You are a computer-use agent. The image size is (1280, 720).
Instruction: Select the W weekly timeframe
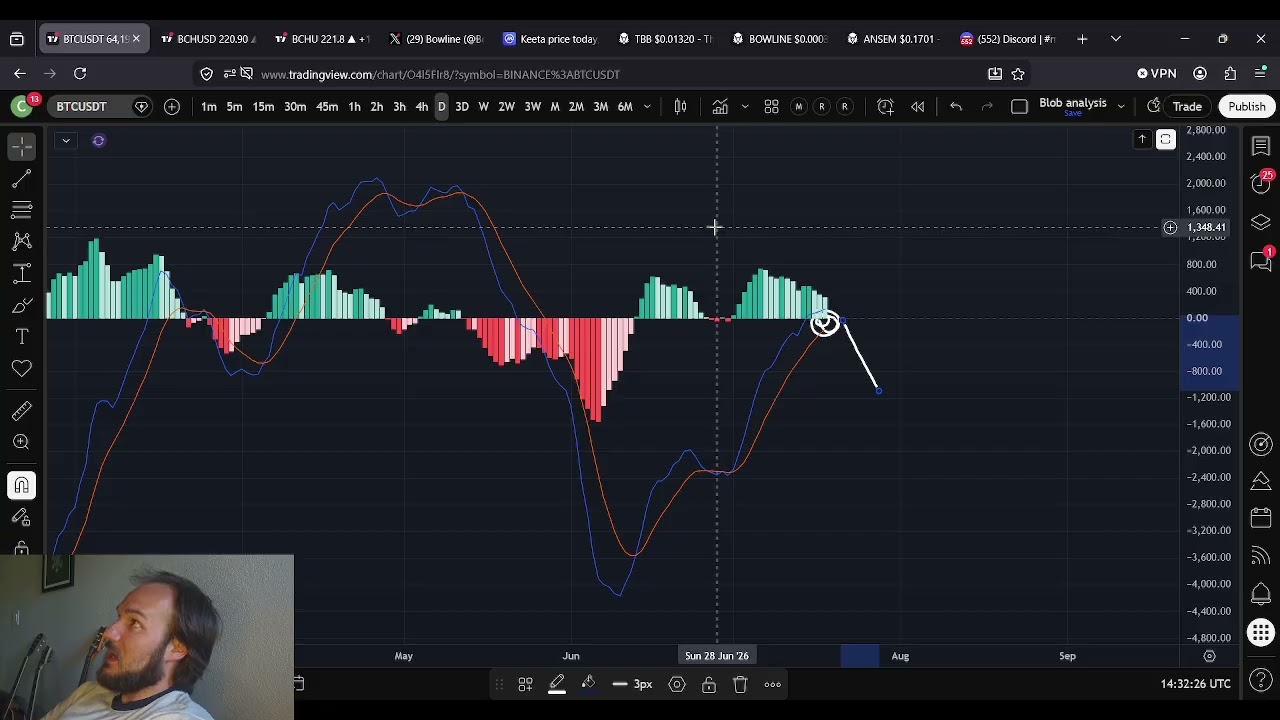483,107
